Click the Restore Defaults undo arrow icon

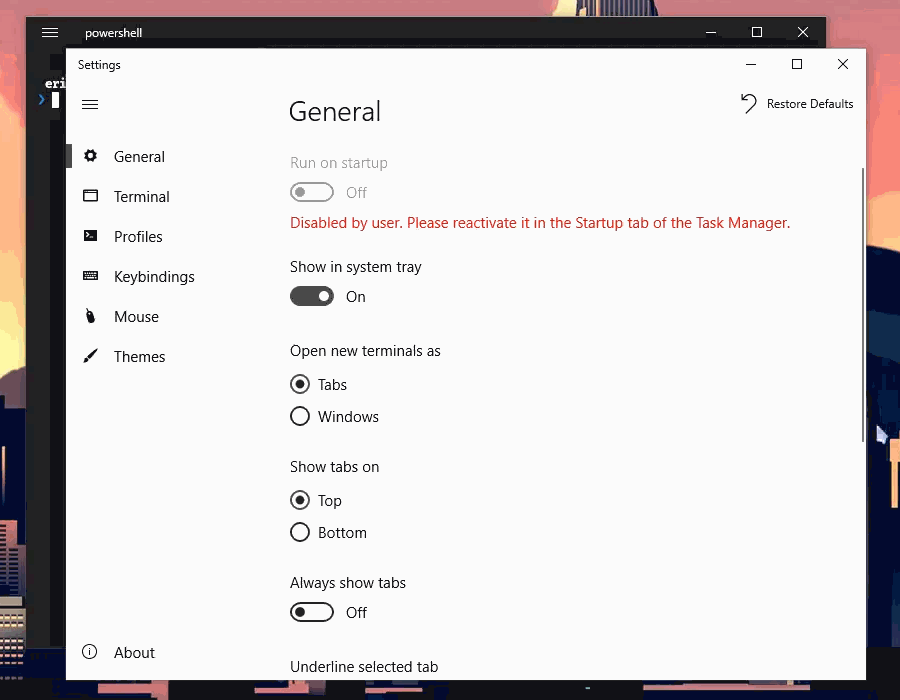click(x=748, y=104)
